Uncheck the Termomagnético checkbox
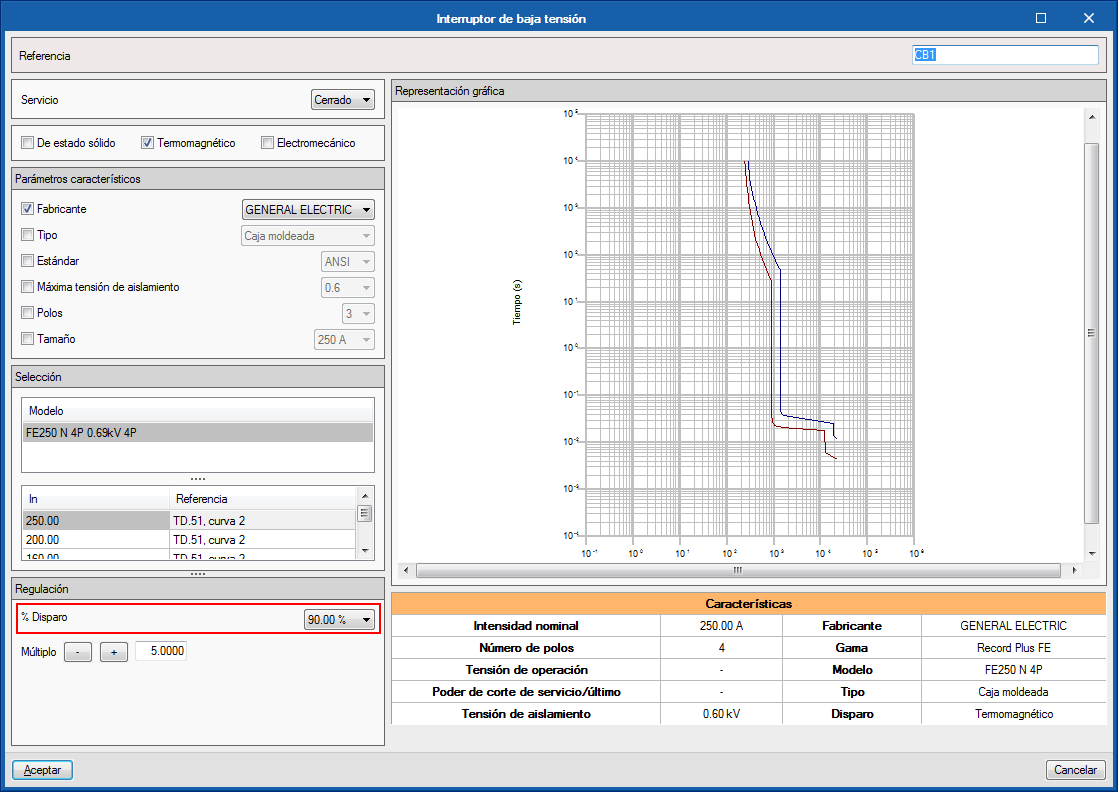Image resolution: width=1118 pixels, height=792 pixels. point(148,143)
